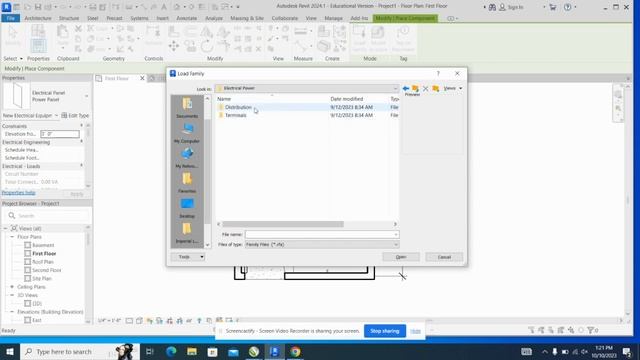Collapse the Views (all) tree node
This screenshot has height=360, width=640.
pos(5,229)
